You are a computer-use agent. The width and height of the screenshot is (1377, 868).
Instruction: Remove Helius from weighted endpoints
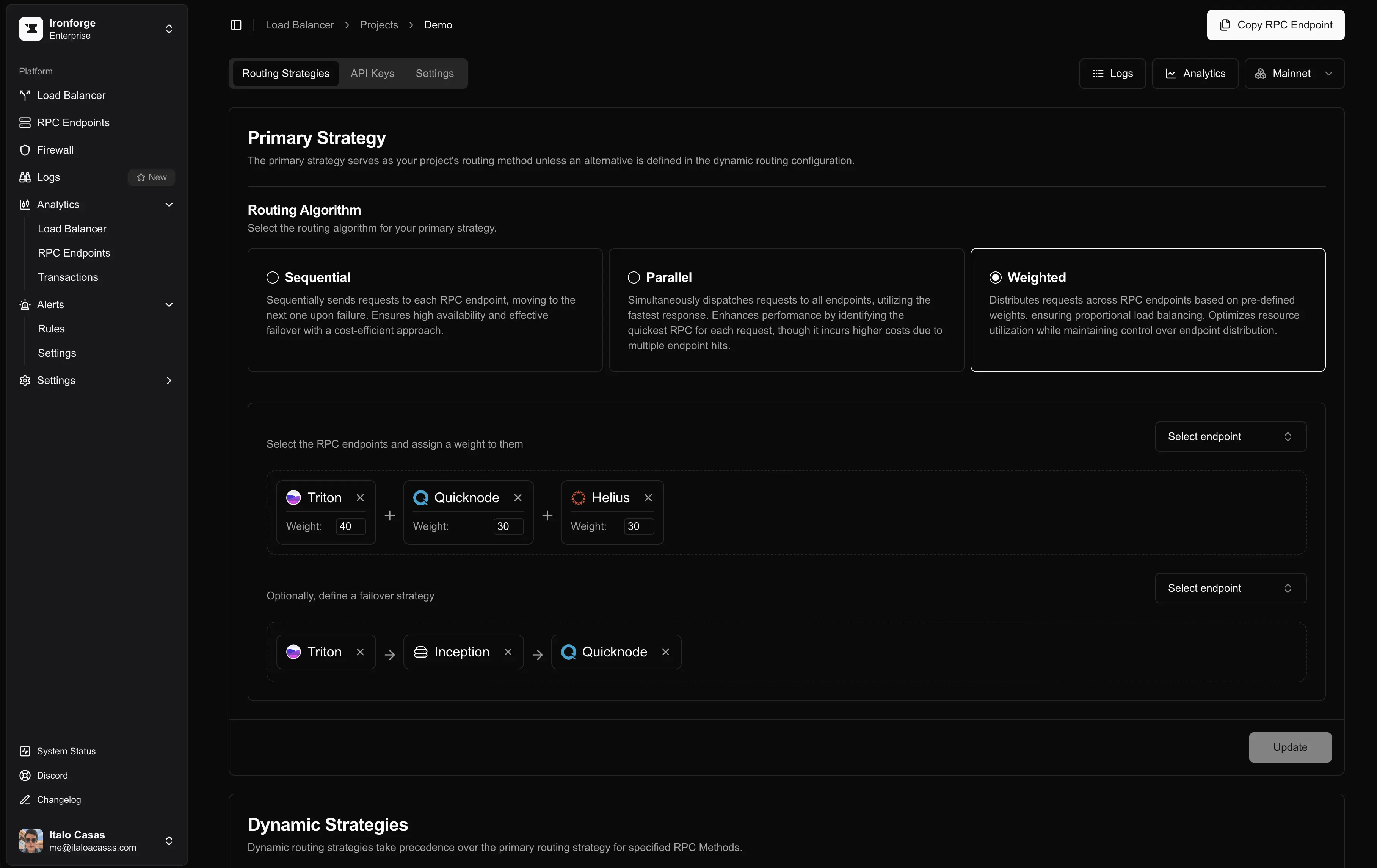[648, 497]
